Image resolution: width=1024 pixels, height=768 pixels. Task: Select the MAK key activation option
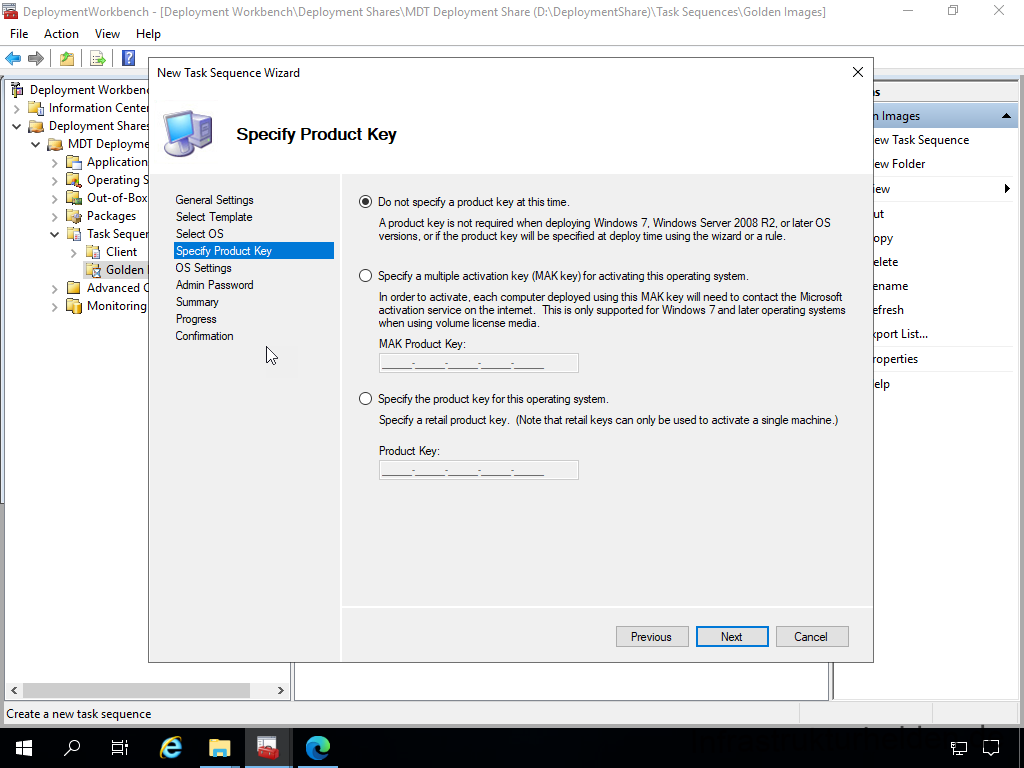coord(365,276)
